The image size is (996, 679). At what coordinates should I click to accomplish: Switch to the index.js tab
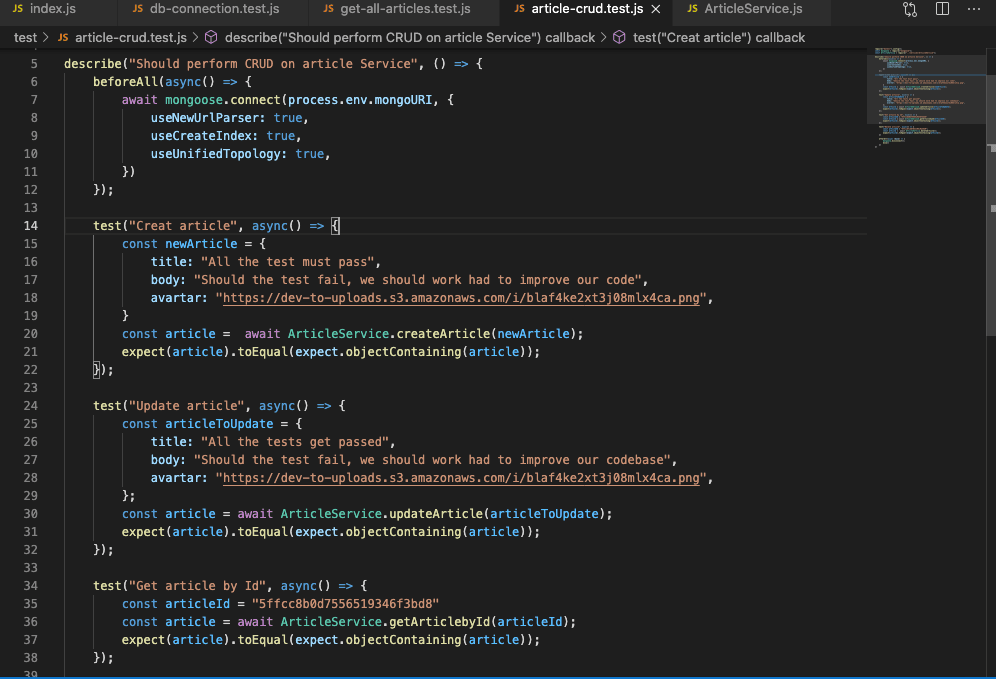point(52,9)
